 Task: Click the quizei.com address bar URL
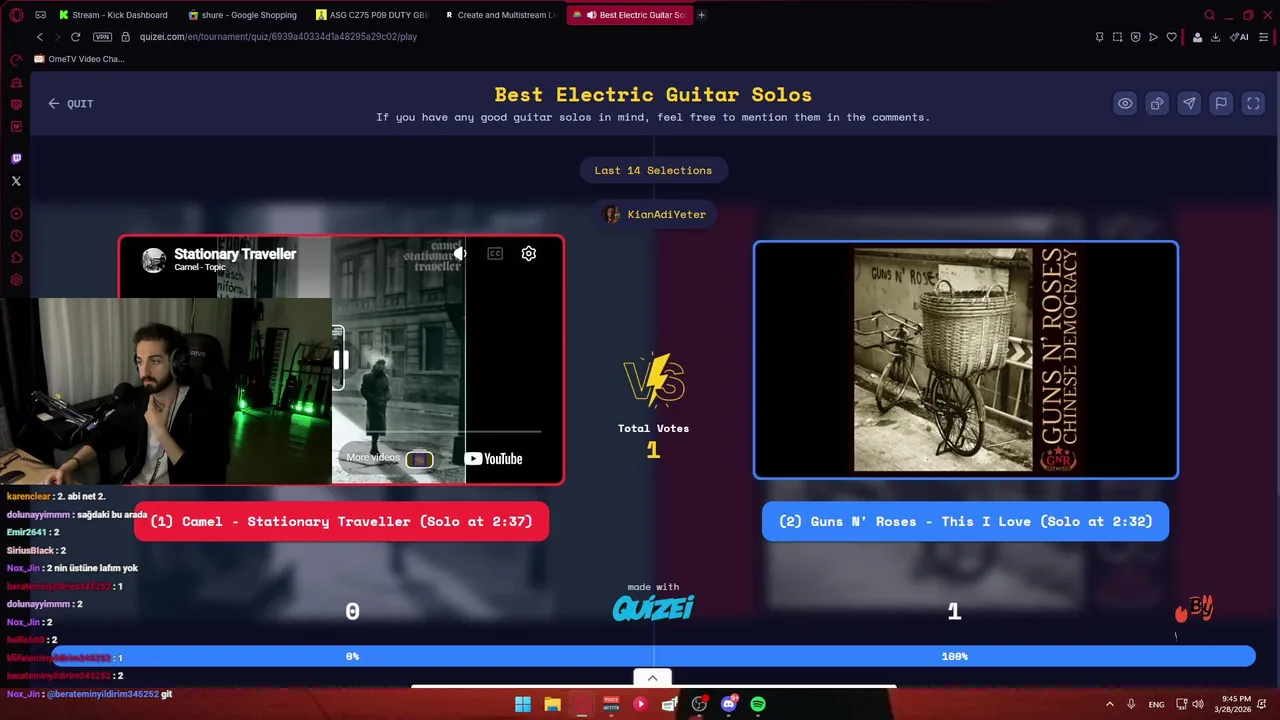[278, 37]
